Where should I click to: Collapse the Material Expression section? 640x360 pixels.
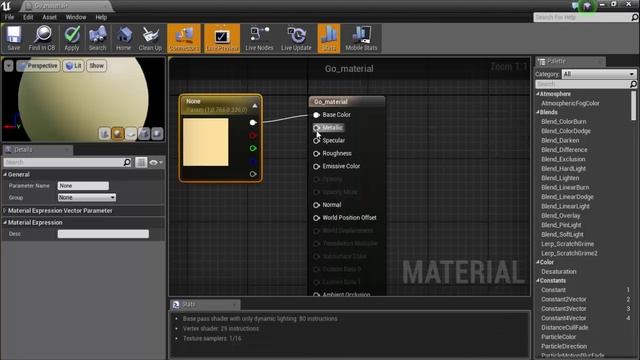pyautogui.click(x=5, y=222)
